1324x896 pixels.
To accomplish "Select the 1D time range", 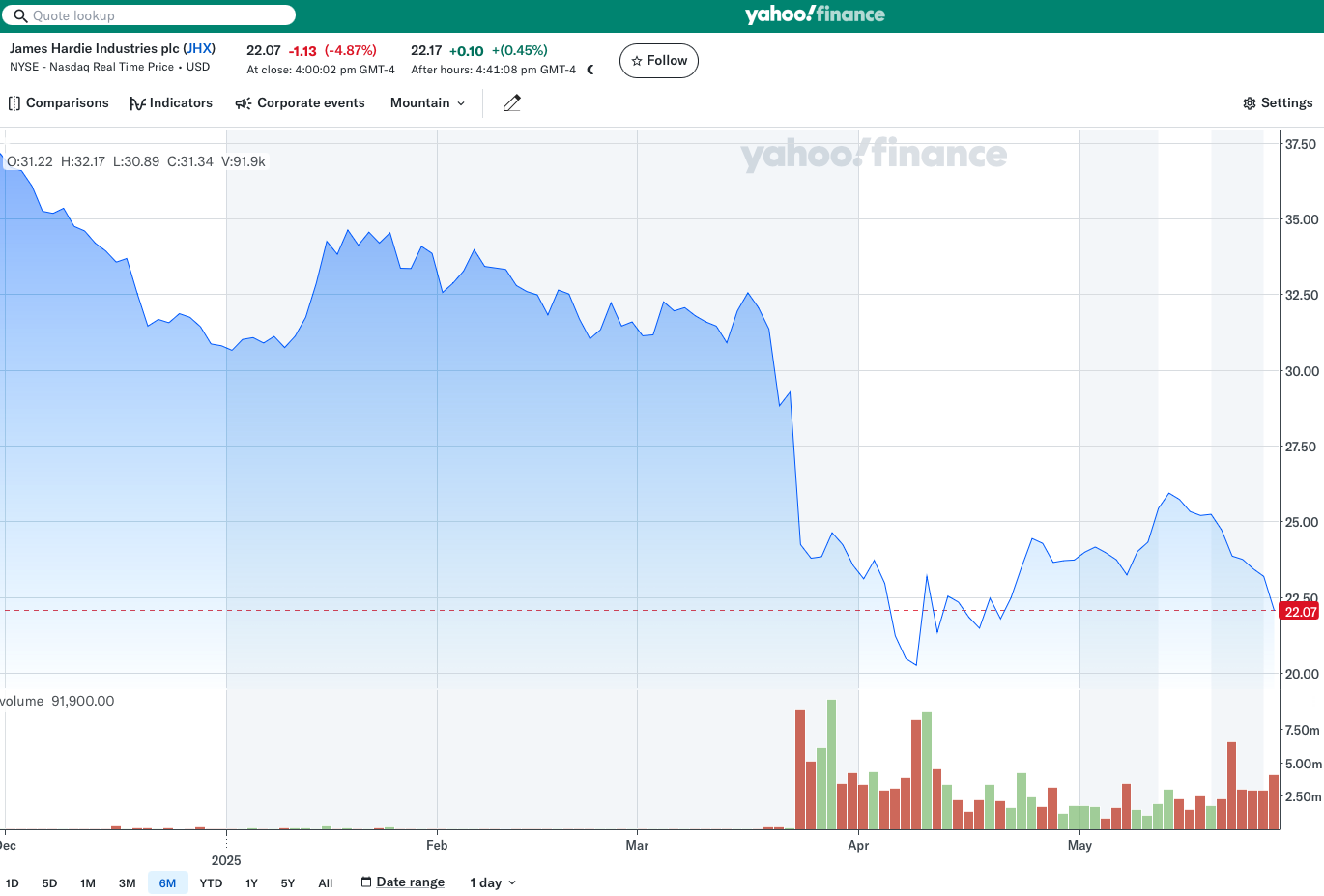I will click(13, 883).
